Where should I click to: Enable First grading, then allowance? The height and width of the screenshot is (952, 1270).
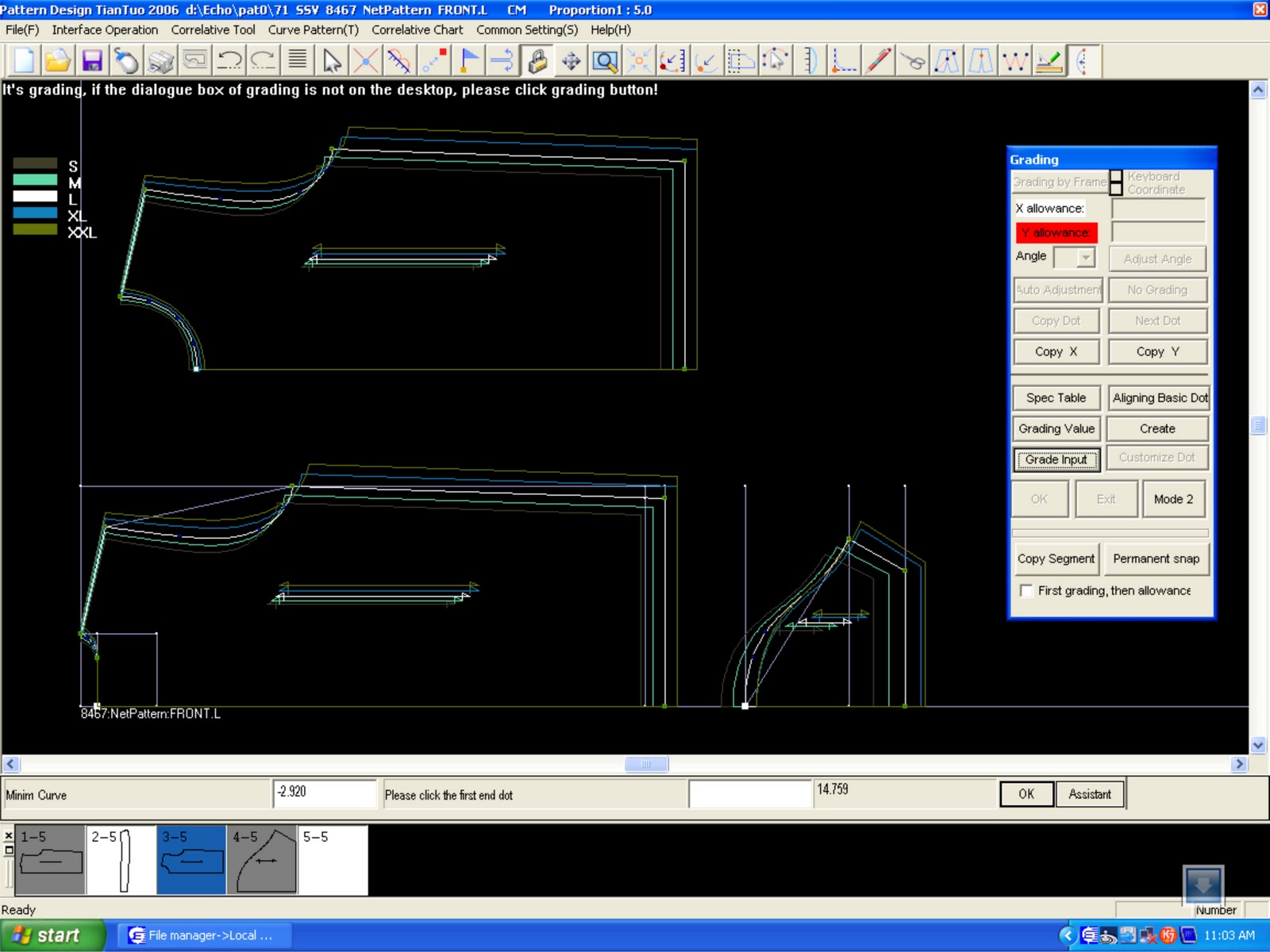click(x=1026, y=590)
